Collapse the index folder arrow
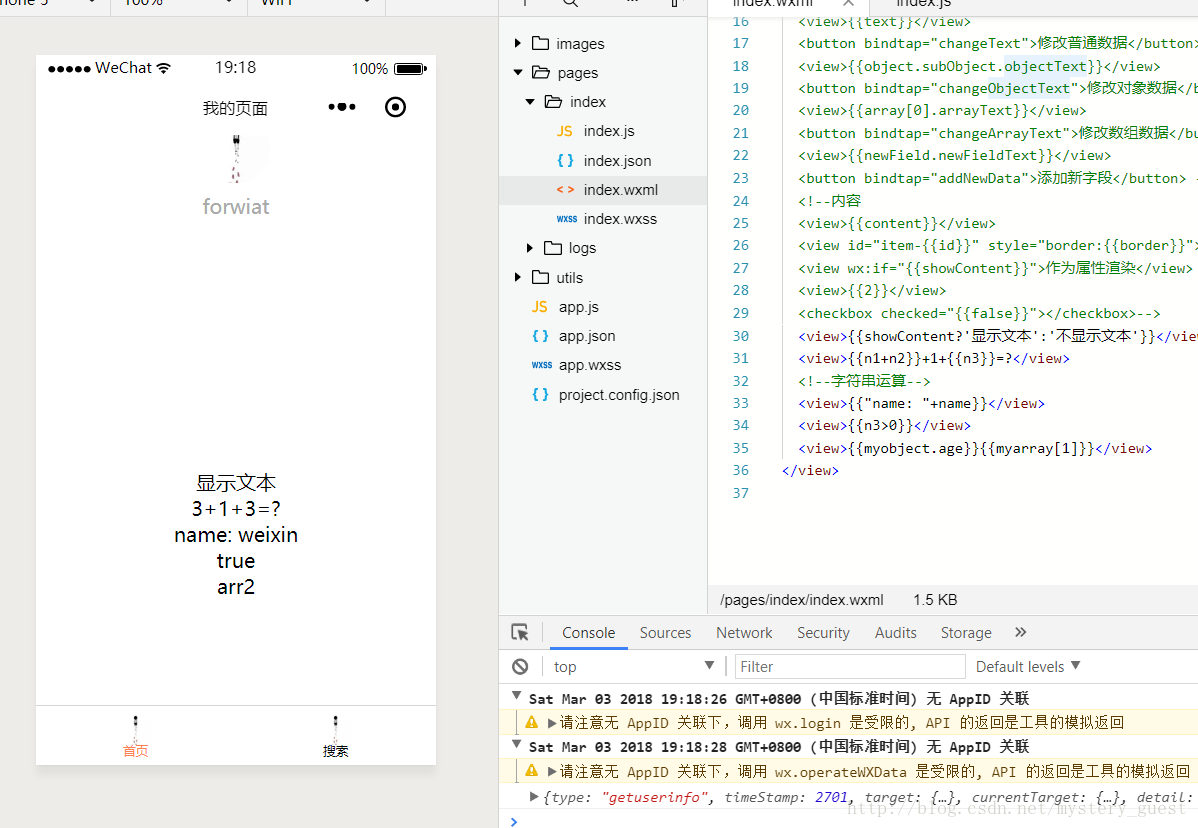This screenshot has width=1198, height=828. tap(530, 102)
